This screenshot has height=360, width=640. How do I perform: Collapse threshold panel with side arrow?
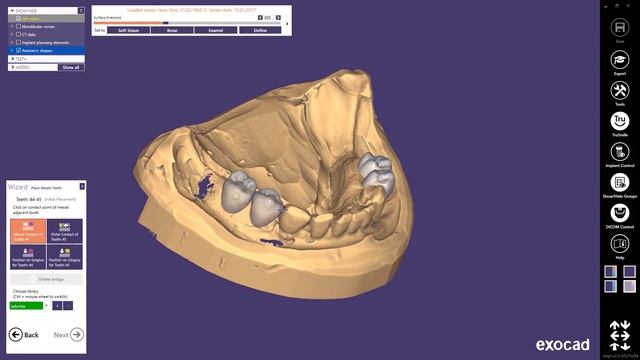(x=287, y=24)
